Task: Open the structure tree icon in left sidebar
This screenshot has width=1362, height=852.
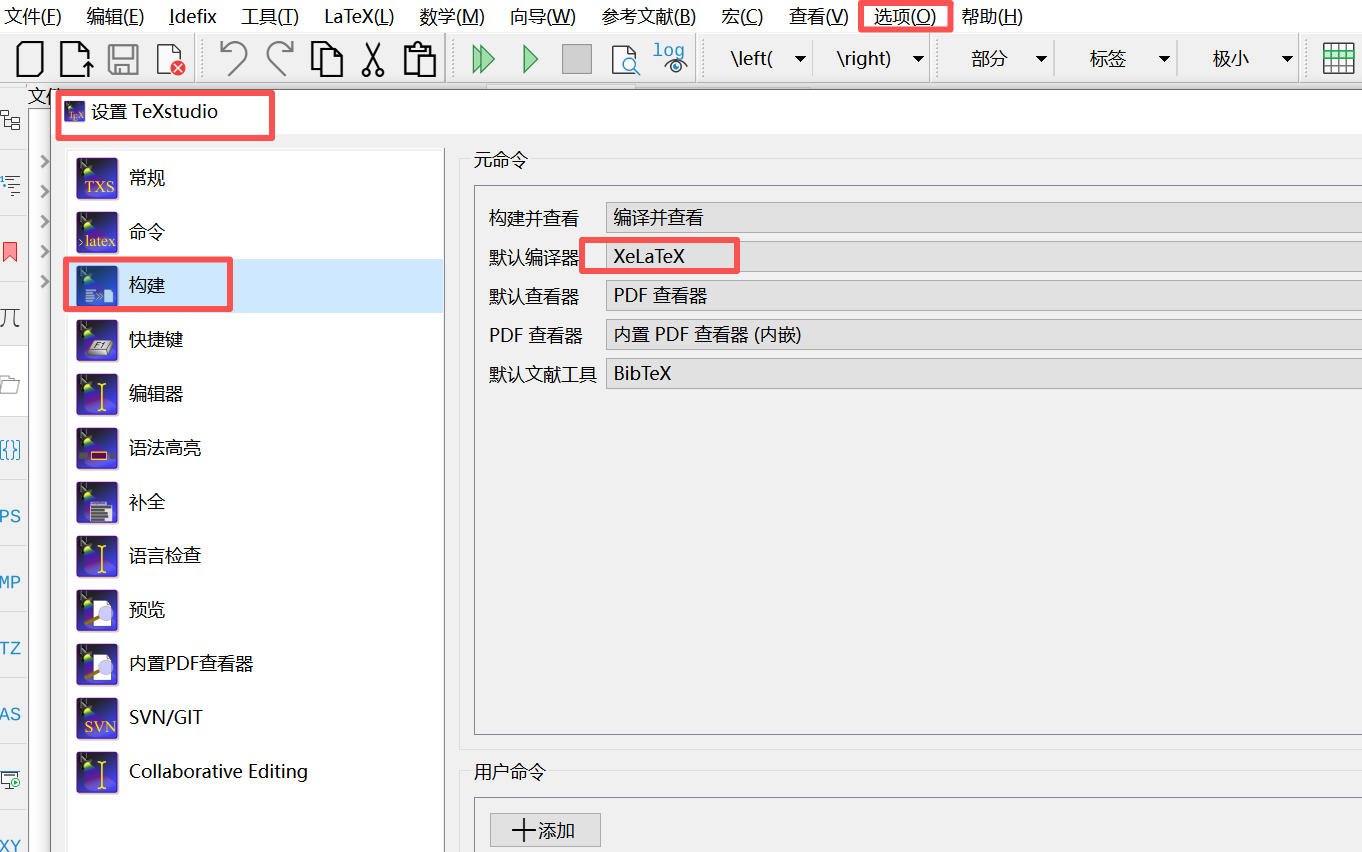Action: pyautogui.click(x=11, y=121)
